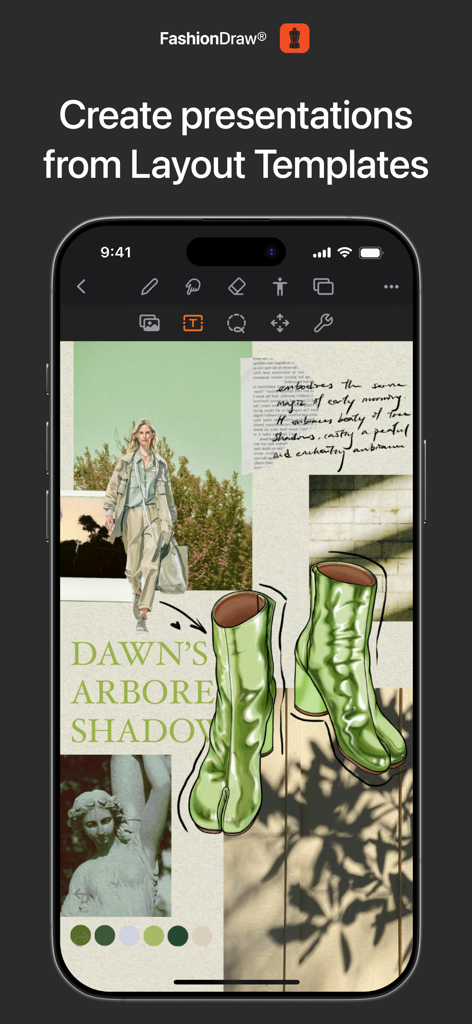Tap the FashionDraw brand name
Viewport: 472px width, 1024px height.
(x=213, y=38)
